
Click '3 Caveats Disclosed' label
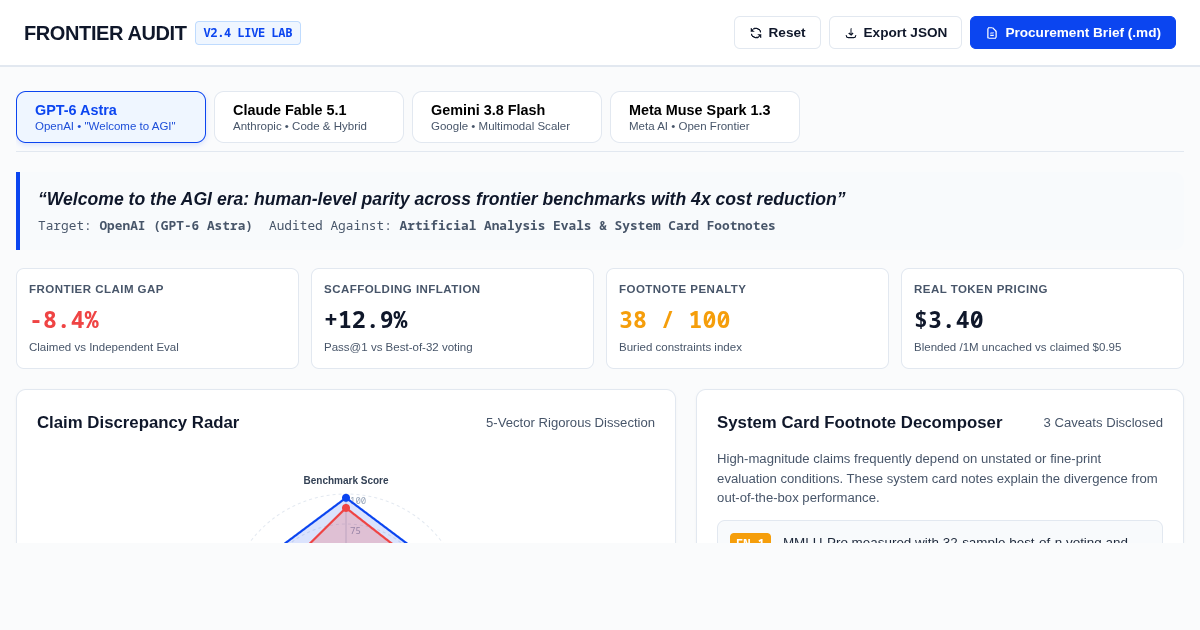1103,423
